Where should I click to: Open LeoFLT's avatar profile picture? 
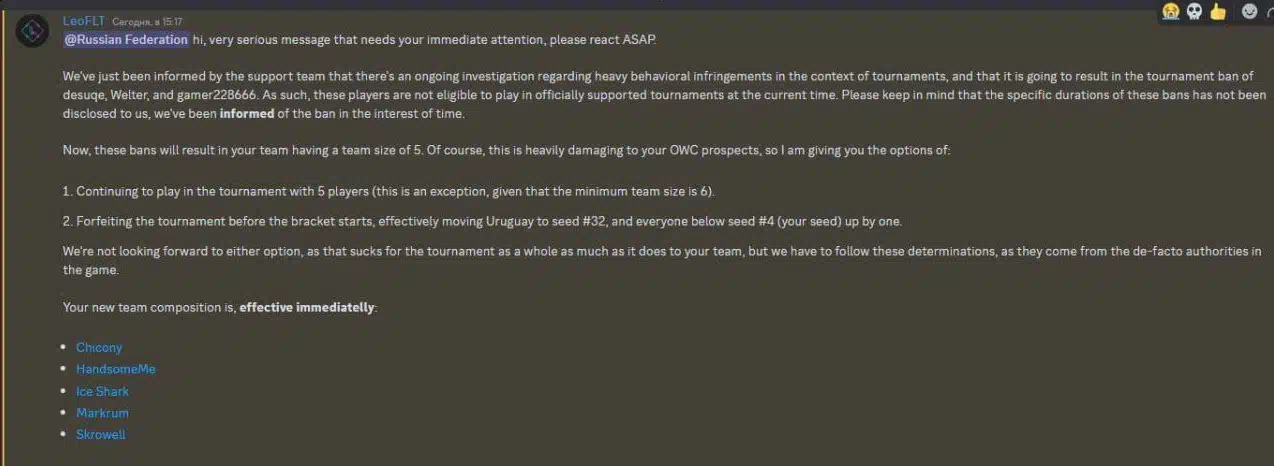[32, 32]
